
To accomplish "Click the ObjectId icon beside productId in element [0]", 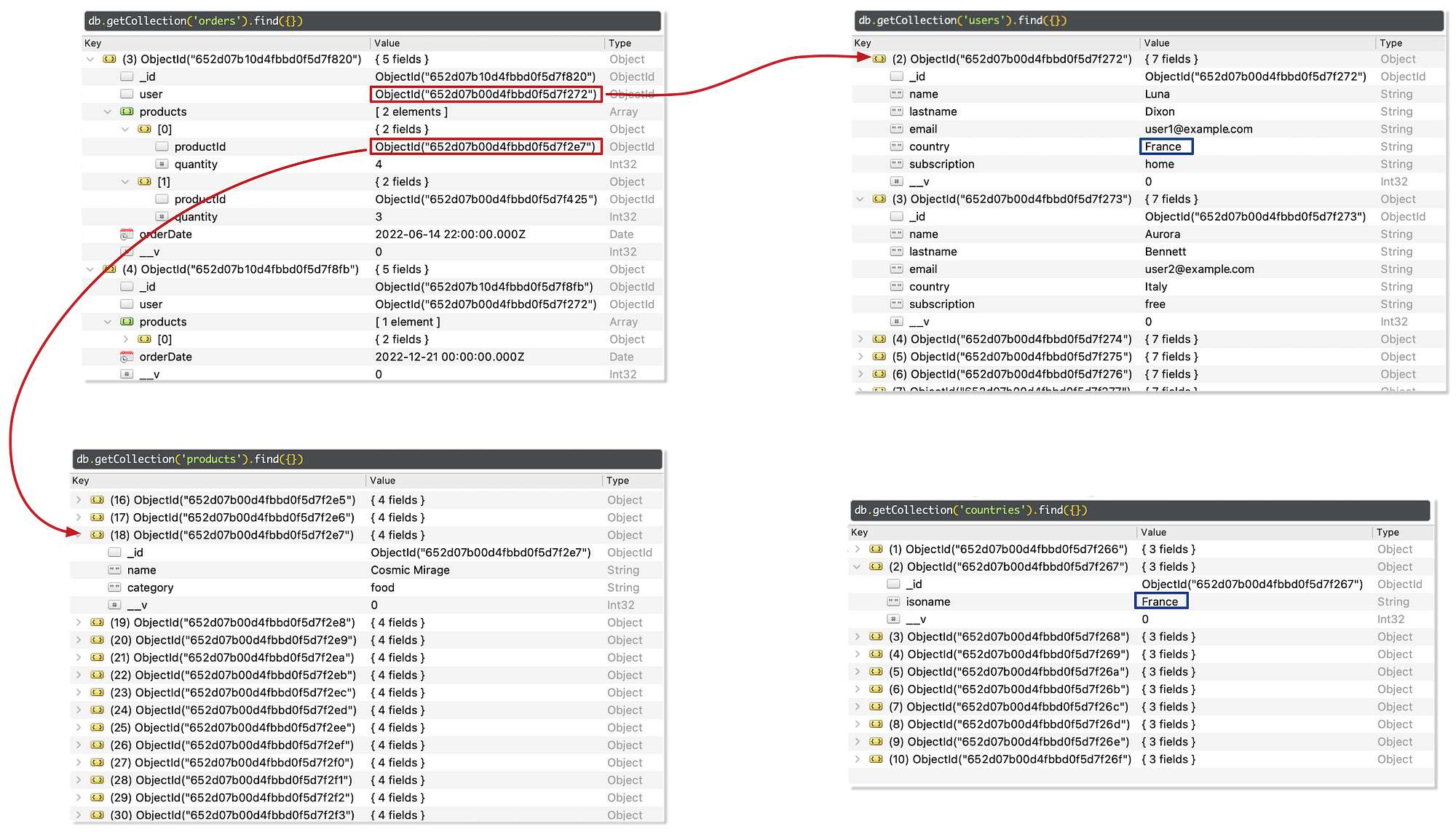I will [x=162, y=146].
